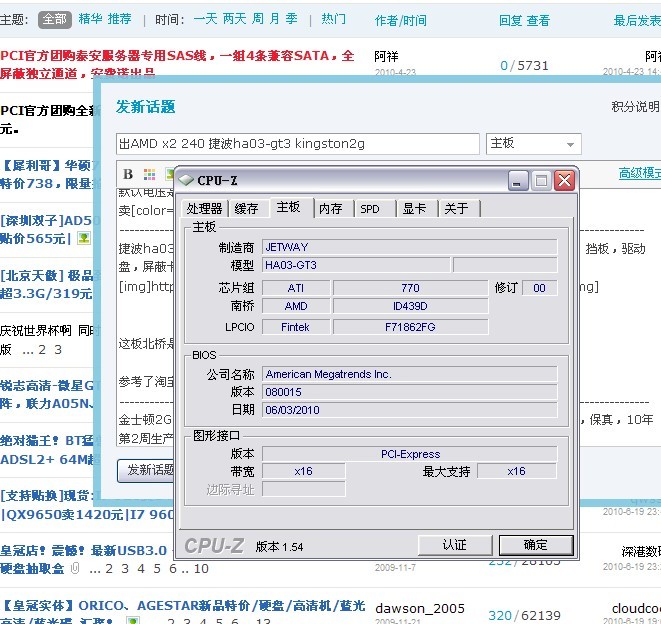Click the topic title input field
Screen dimensions: 661x624
click(297, 144)
